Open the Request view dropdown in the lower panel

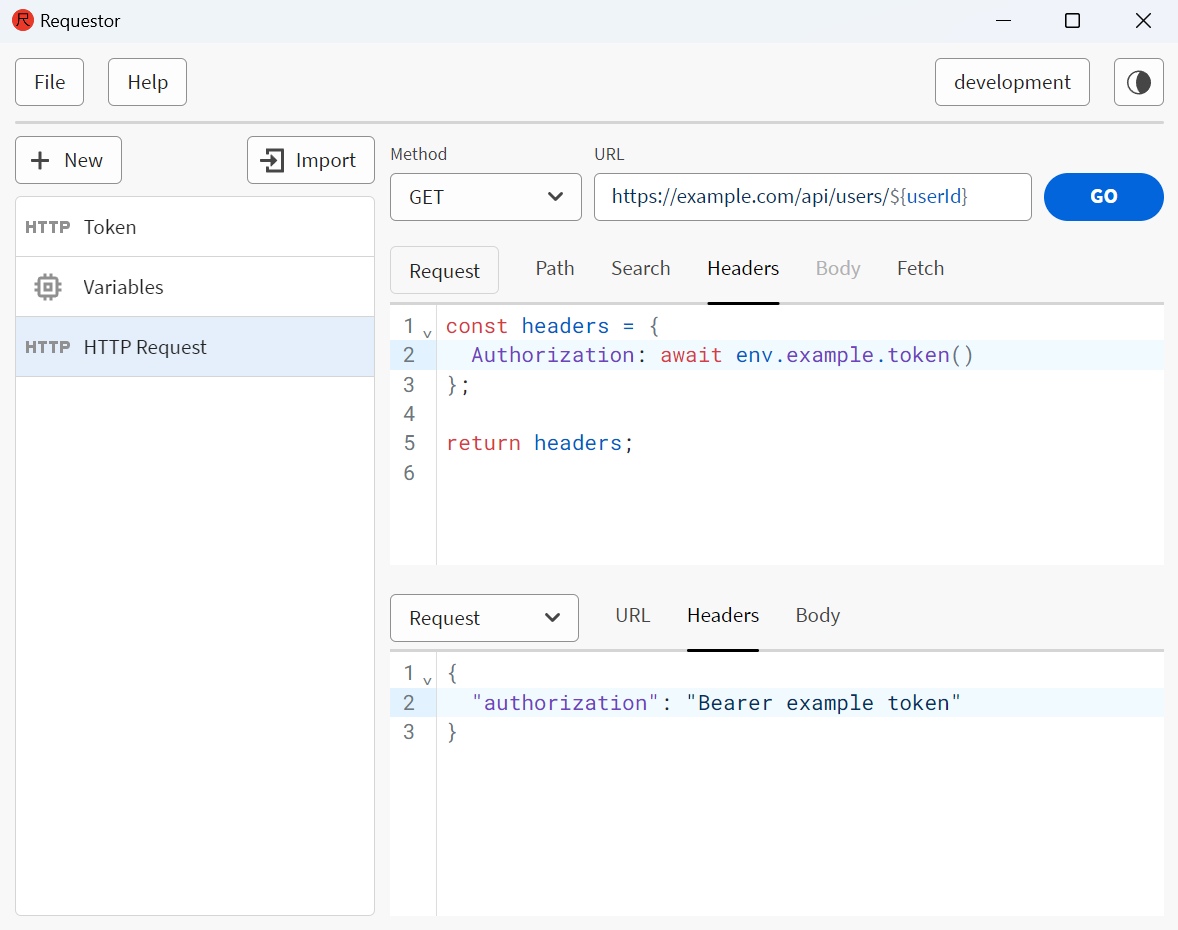point(484,618)
